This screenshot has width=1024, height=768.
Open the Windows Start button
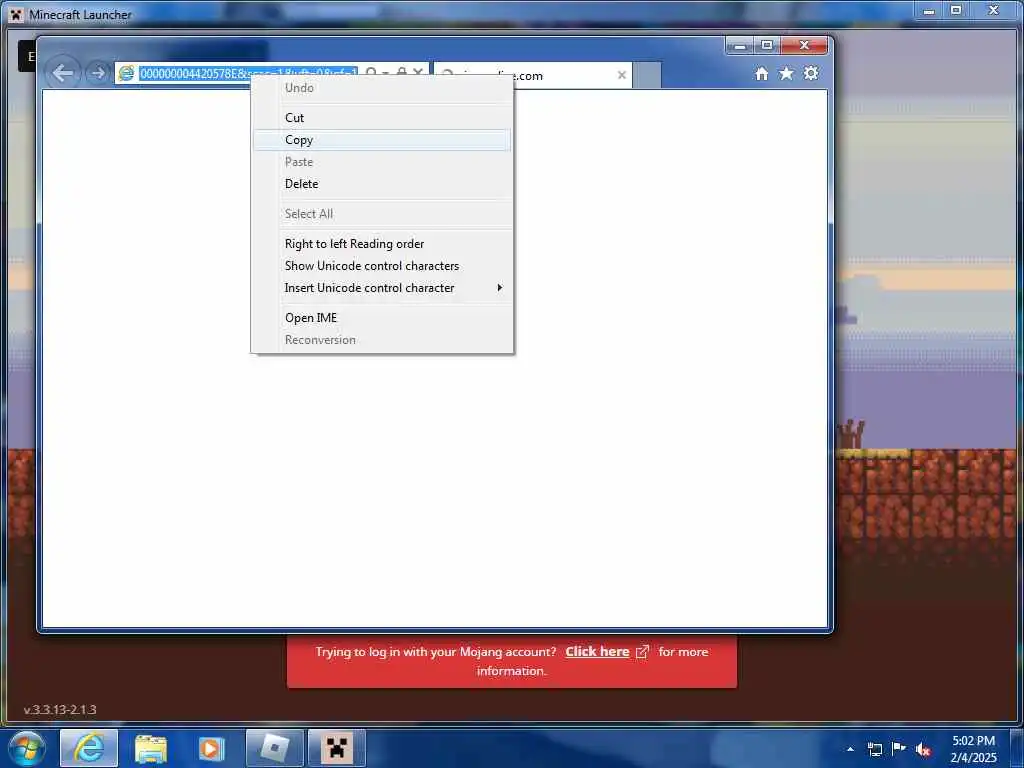click(27, 748)
